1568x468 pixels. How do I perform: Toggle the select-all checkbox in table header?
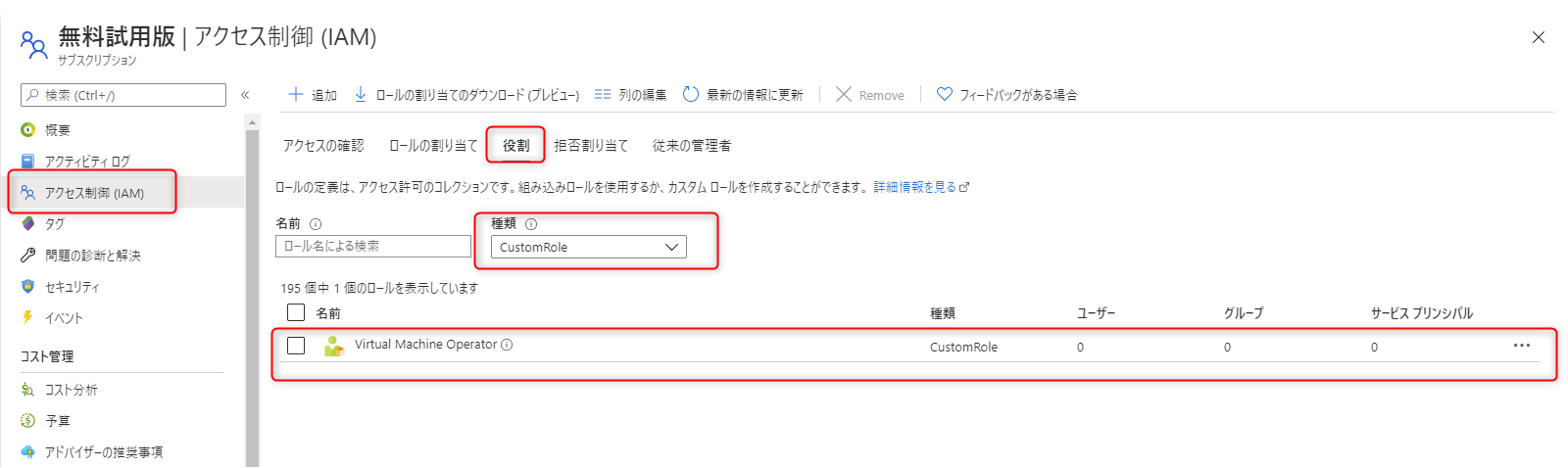[296, 312]
